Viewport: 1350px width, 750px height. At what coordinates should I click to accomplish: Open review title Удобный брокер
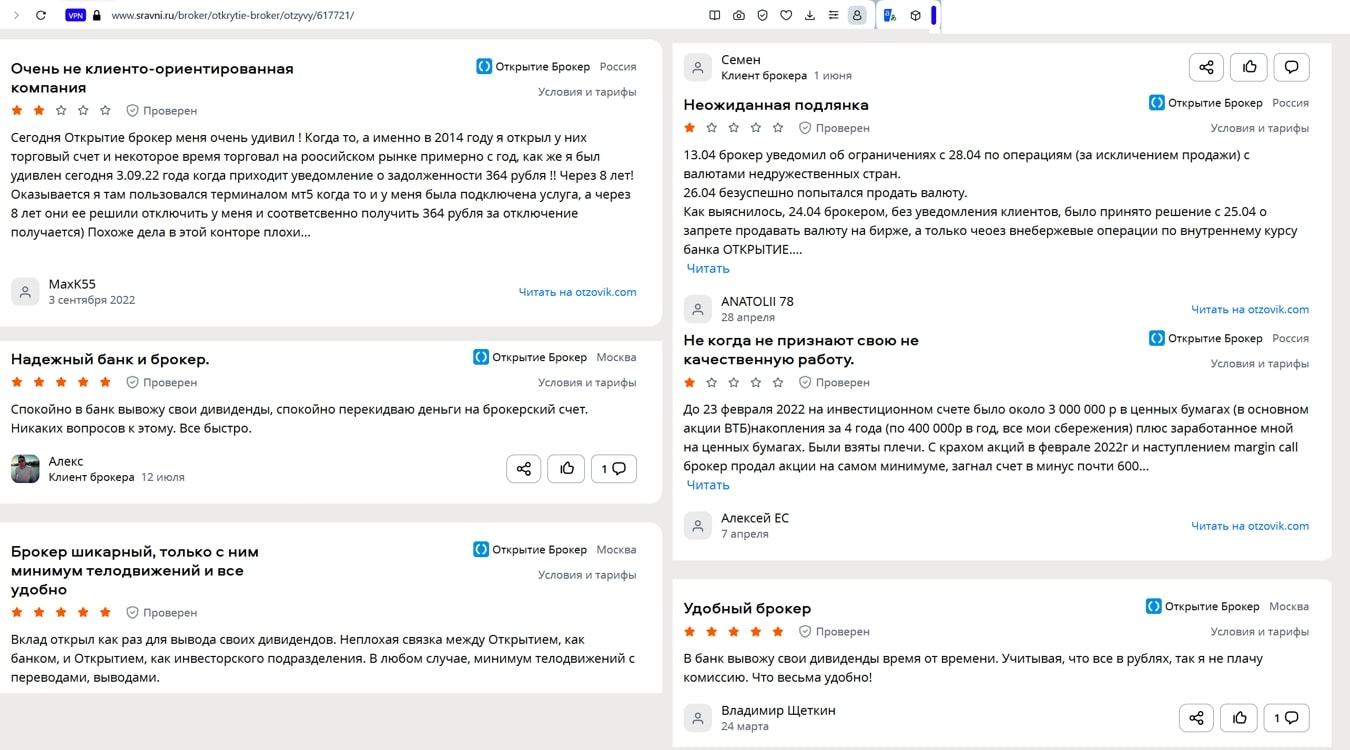(x=747, y=608)
